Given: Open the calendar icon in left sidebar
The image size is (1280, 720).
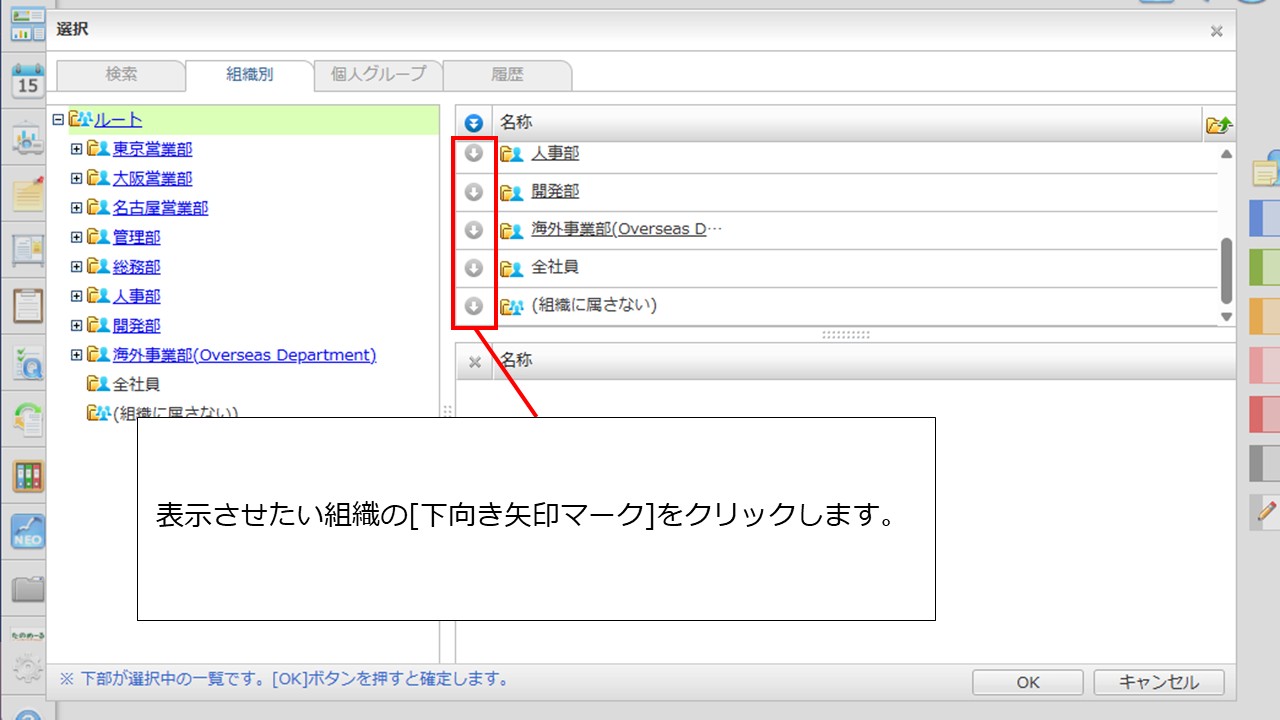Looking at the screenshot, I should coord(28,80).
